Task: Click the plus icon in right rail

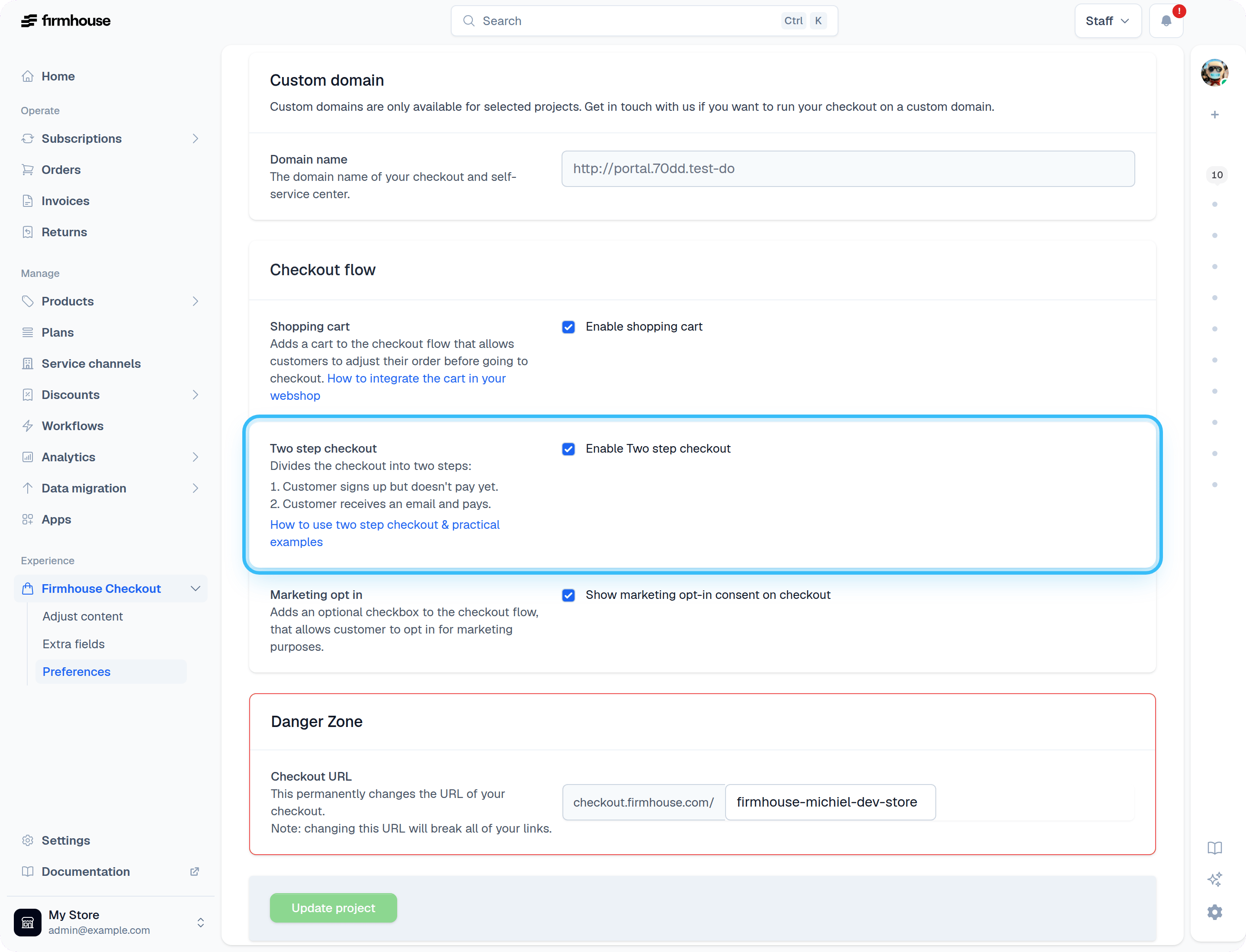Action: [1215, 115]
